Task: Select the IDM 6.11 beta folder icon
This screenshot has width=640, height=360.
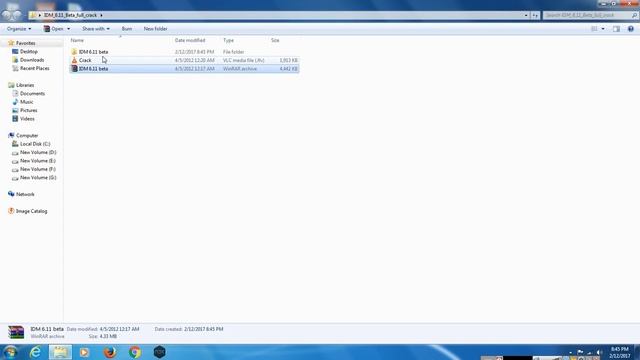Action: click(x=74, y=52)
